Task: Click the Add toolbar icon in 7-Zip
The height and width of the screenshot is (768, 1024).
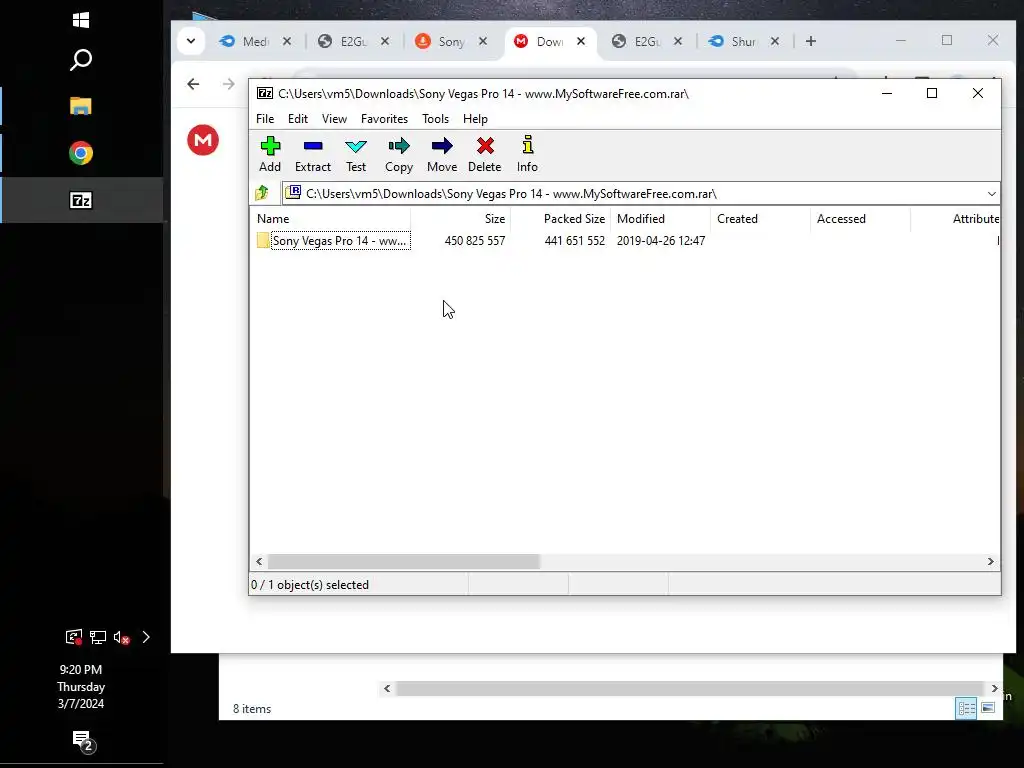Action: (270, 154)
